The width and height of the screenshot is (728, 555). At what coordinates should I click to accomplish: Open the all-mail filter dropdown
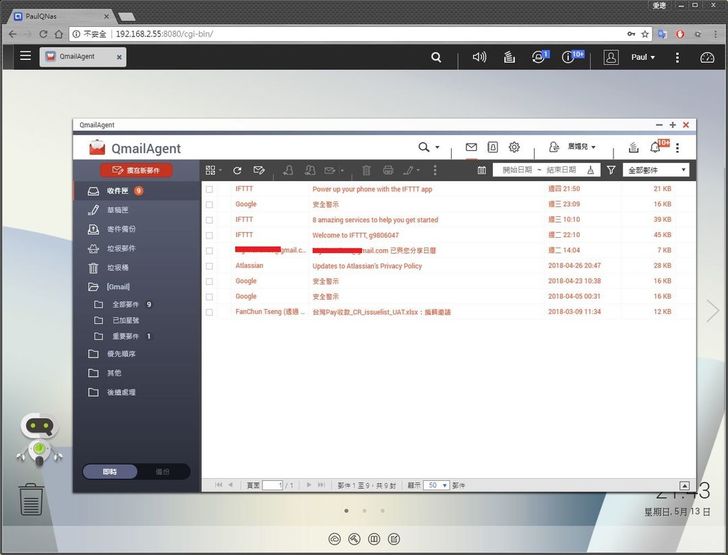point(656,170)
